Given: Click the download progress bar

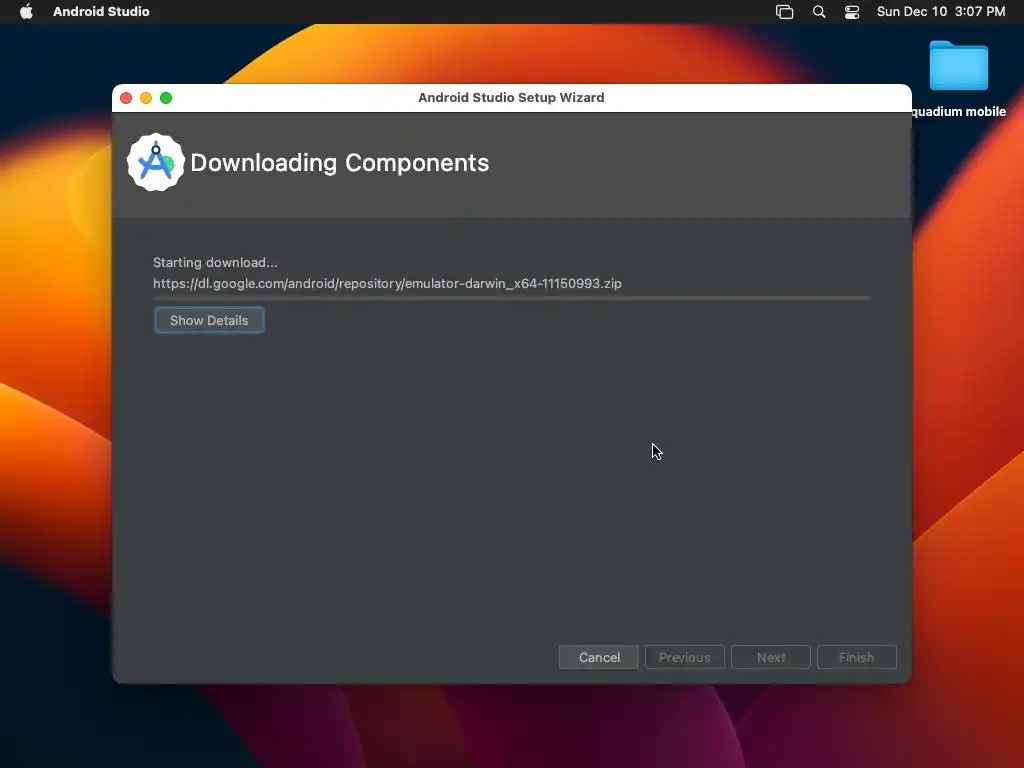Looking at the screenshot, I should pos(511,298).
